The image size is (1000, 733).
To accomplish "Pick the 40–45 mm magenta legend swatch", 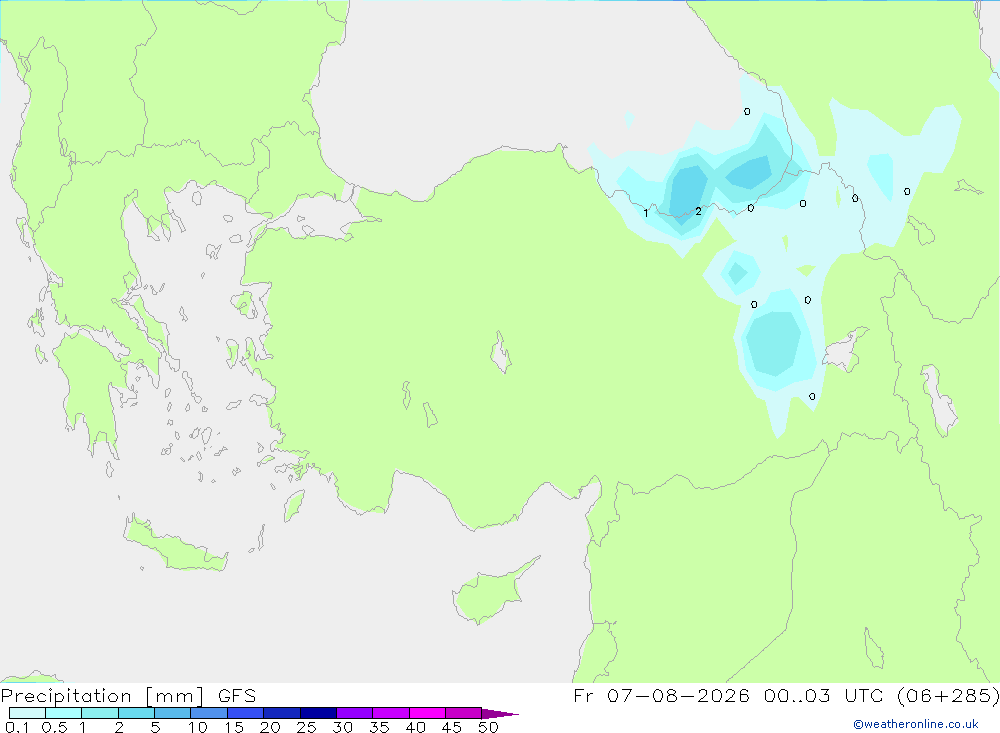I will pos(427,713).
